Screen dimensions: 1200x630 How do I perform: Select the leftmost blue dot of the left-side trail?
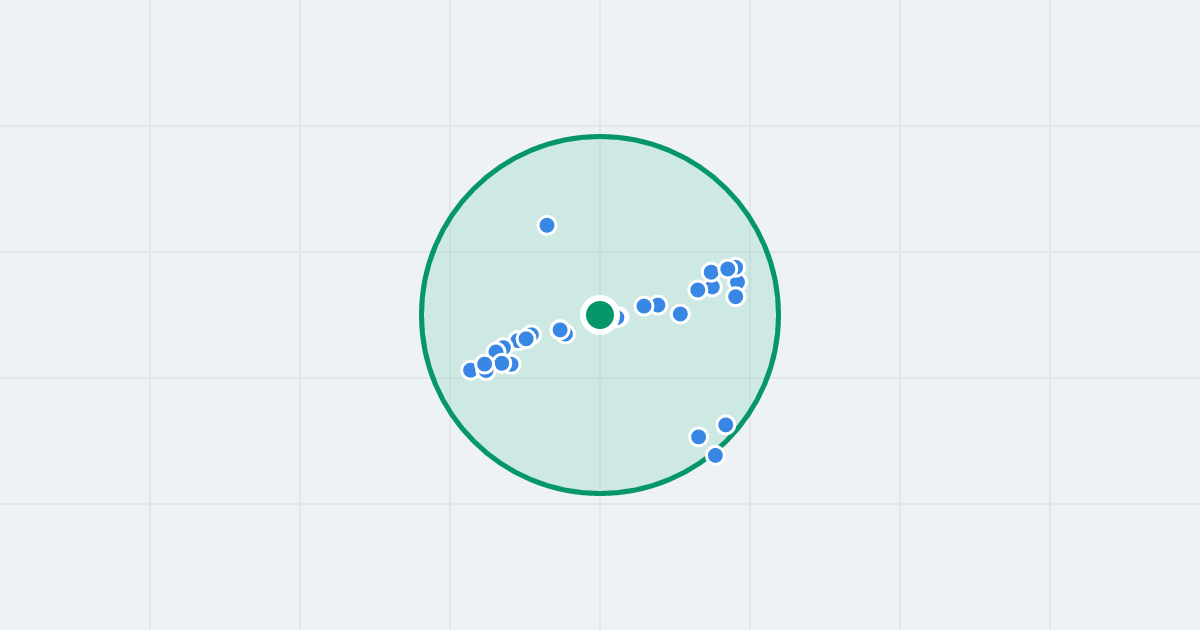point(471,370)
